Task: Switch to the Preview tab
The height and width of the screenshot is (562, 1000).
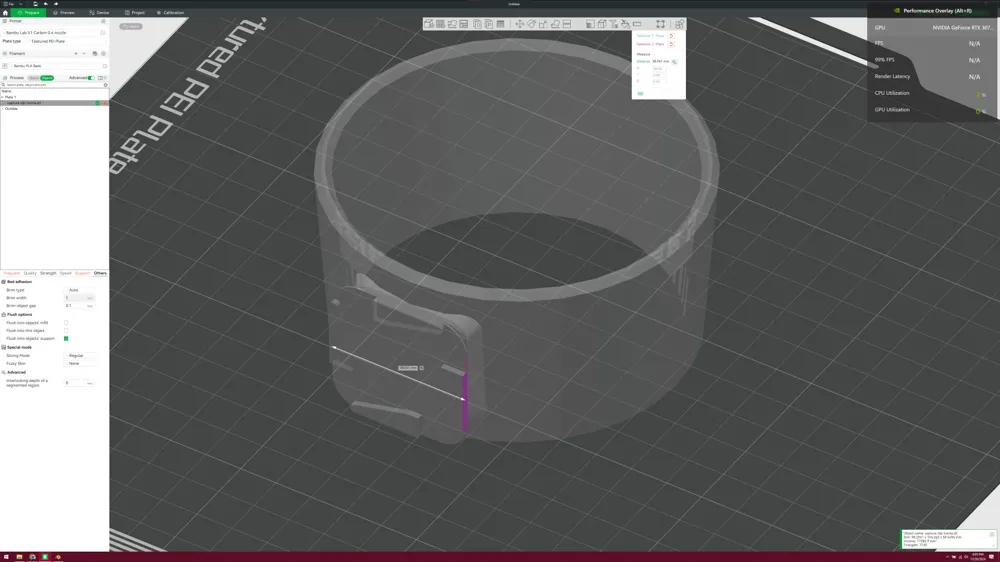Action: click(65, 13)
